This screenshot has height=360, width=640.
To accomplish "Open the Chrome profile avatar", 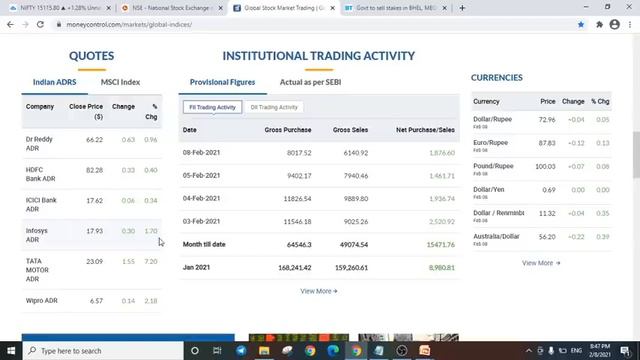I will (x=614, y=24).
